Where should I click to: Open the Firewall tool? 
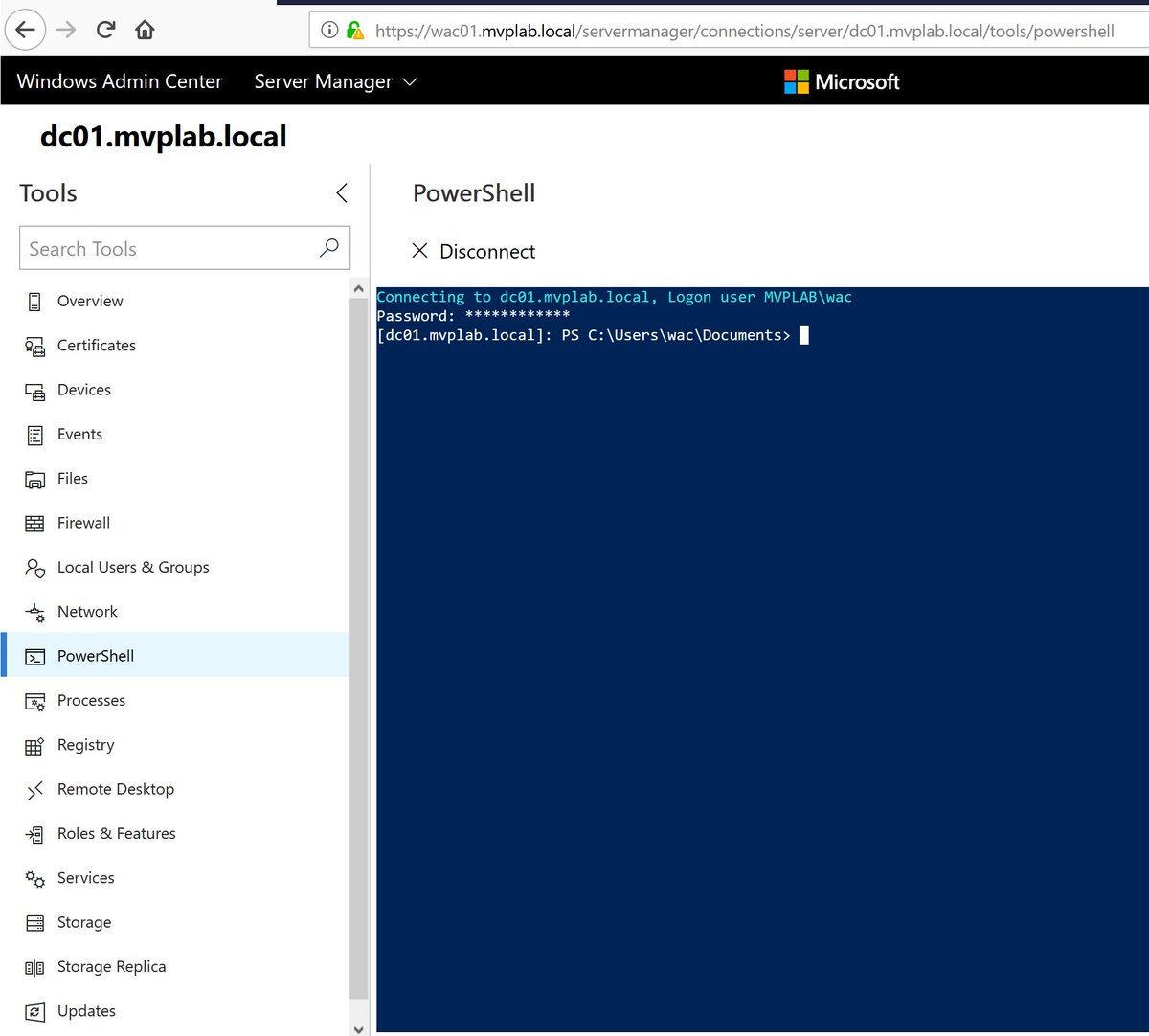[x=82, y=523]
